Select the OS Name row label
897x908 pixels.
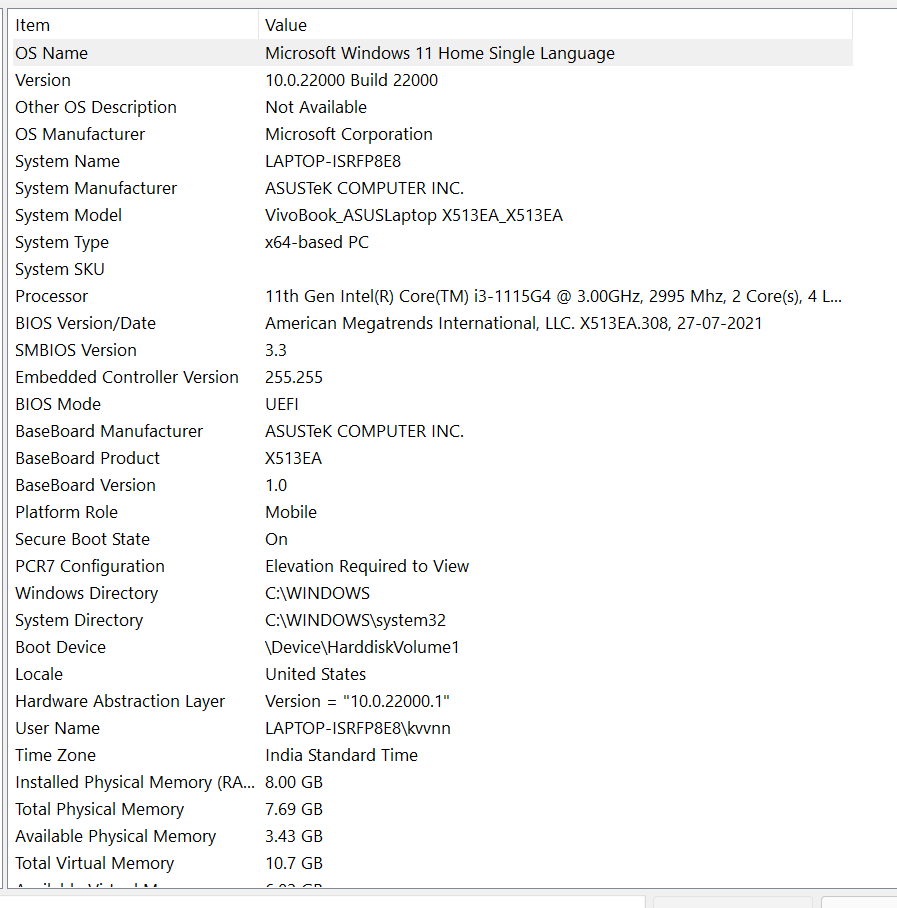pyautogui.click(x=52, y=53)
